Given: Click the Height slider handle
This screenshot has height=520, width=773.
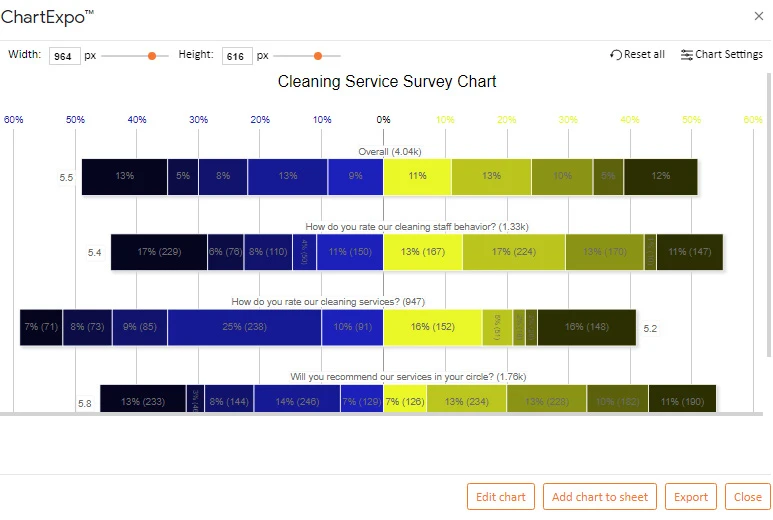Looking at the screenshot, I should (318, 56).
